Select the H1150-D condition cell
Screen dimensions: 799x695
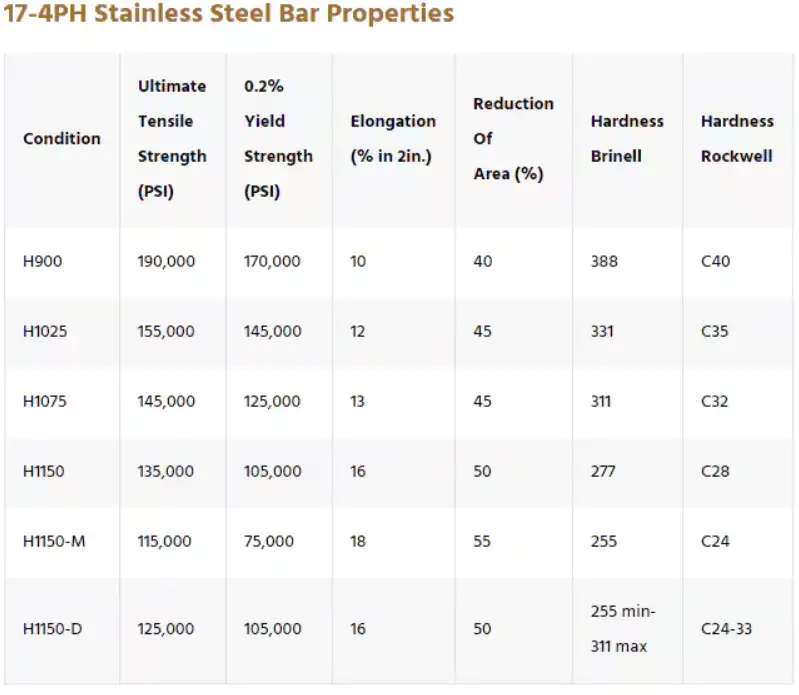click(55, 629)
